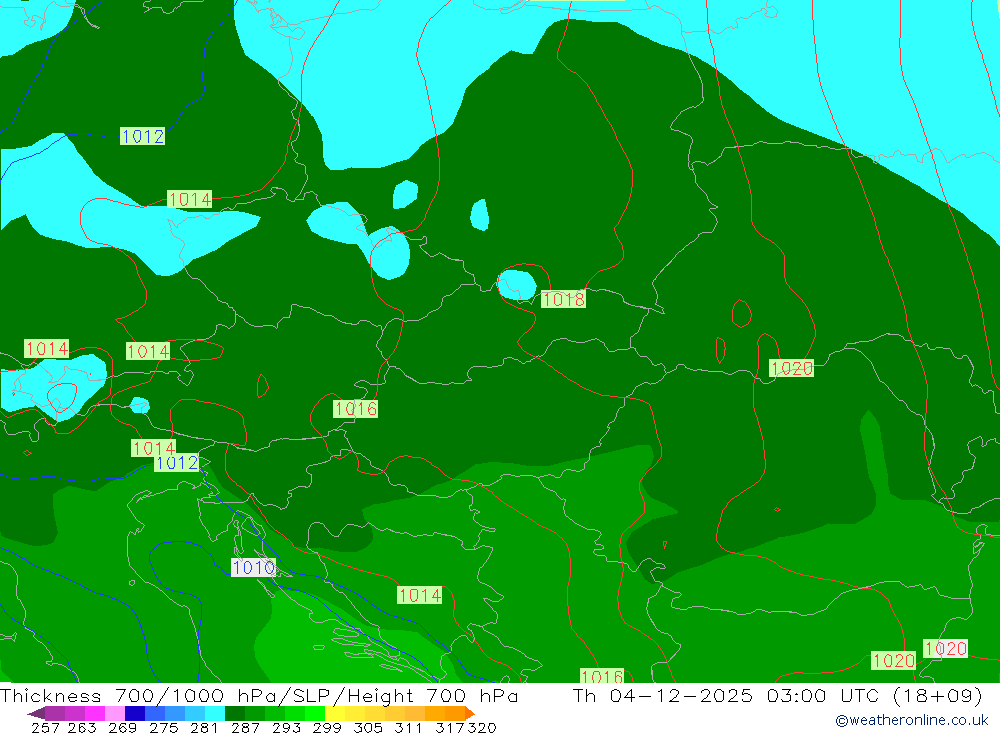Image resolution: width=1000 pixels, height=733 pixels.
Task: Click the legend value 263
Action: point(80,727)
